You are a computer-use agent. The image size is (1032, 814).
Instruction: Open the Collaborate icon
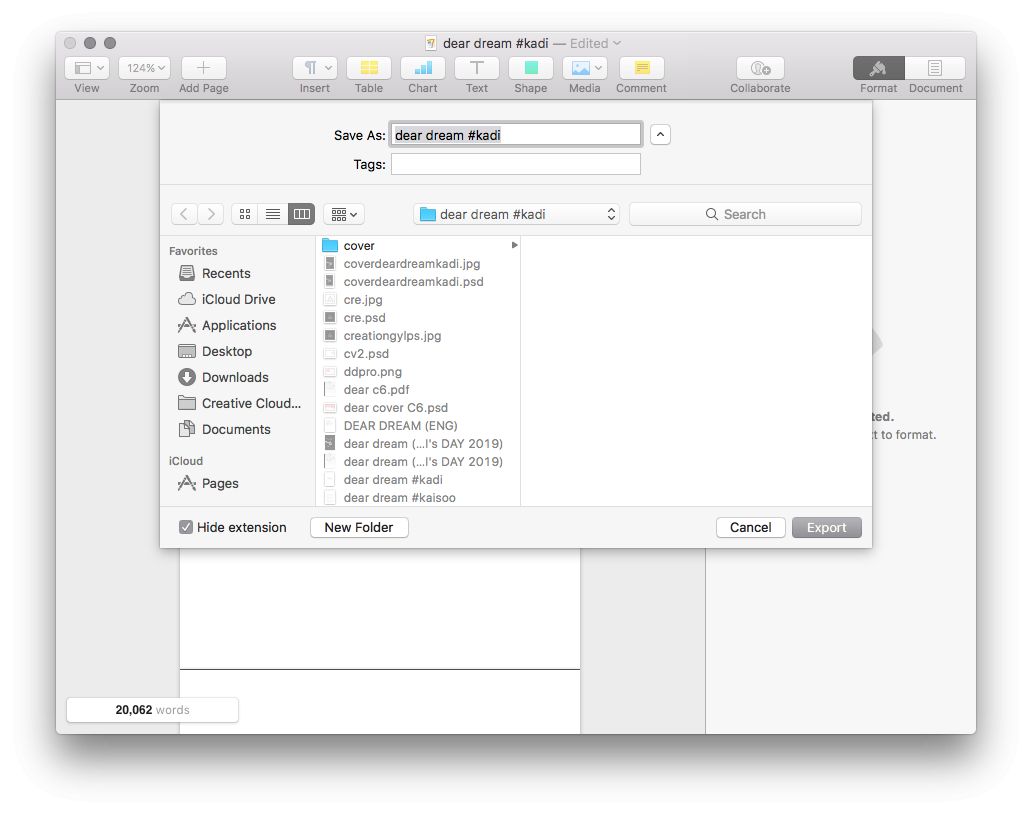759,68
